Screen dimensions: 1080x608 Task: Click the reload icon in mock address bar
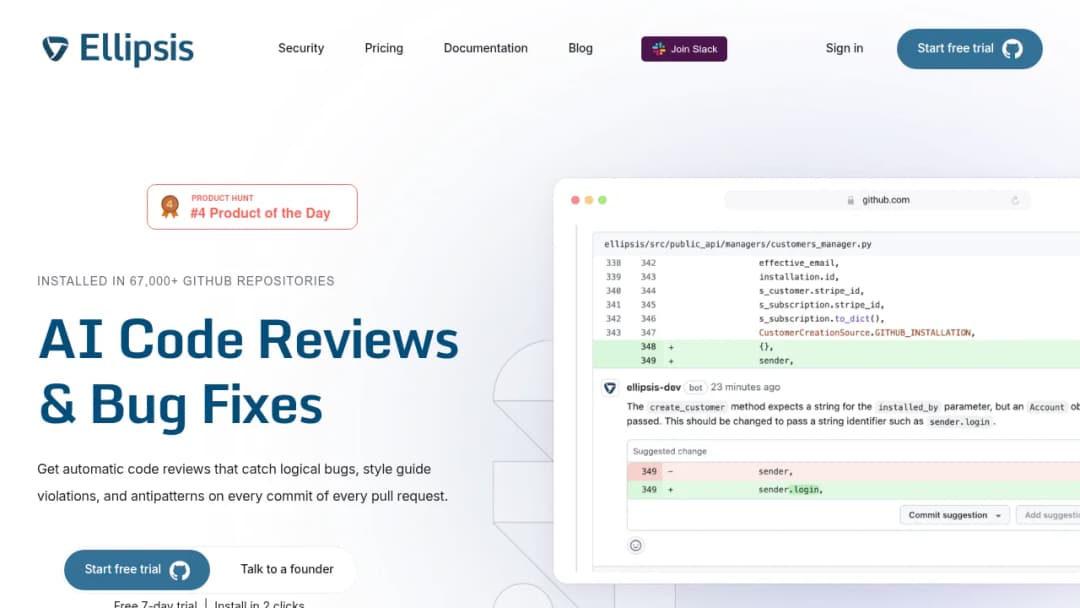click(1015, 200)
